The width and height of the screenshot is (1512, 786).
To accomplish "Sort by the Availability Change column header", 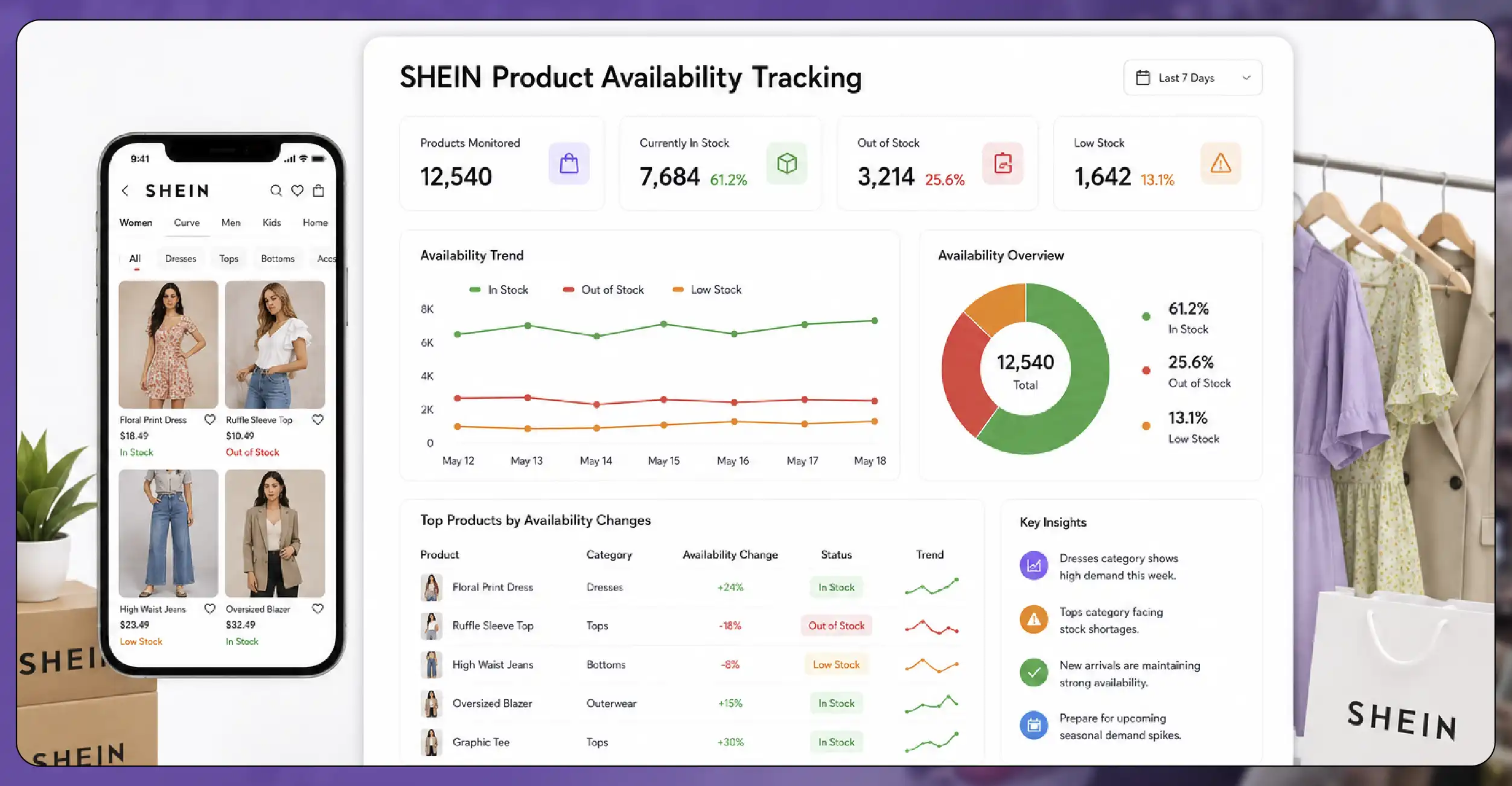I will 730,555.
